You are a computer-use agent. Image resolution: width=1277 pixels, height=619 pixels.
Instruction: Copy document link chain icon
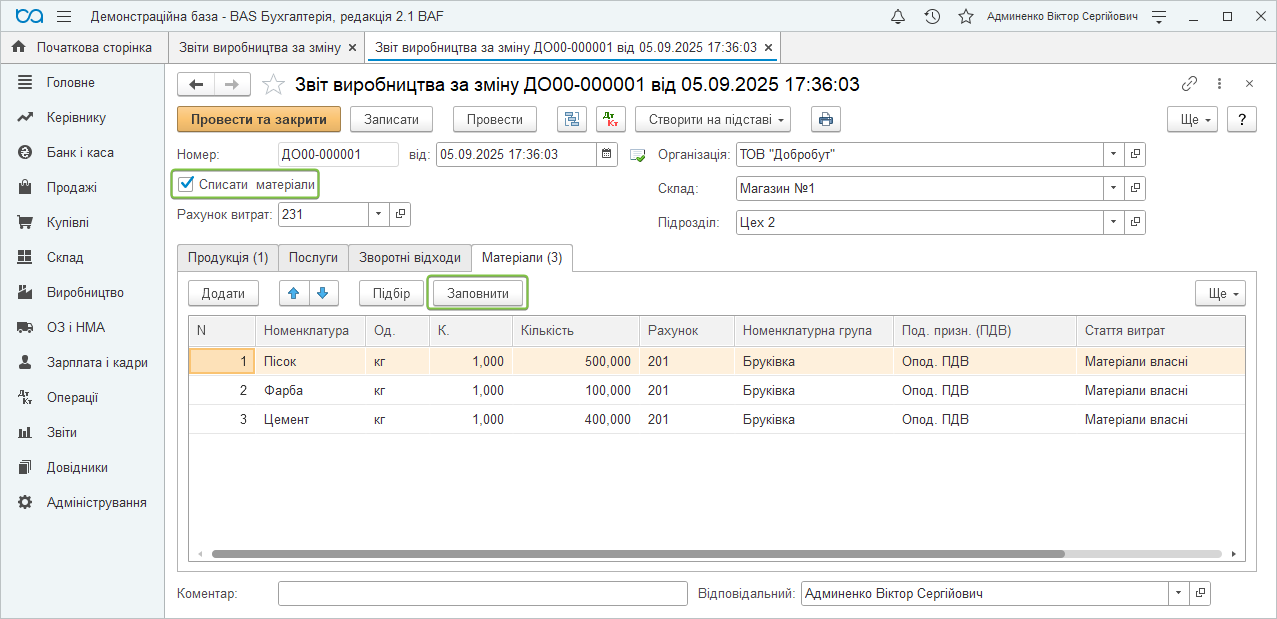(x=1189, y=84)
